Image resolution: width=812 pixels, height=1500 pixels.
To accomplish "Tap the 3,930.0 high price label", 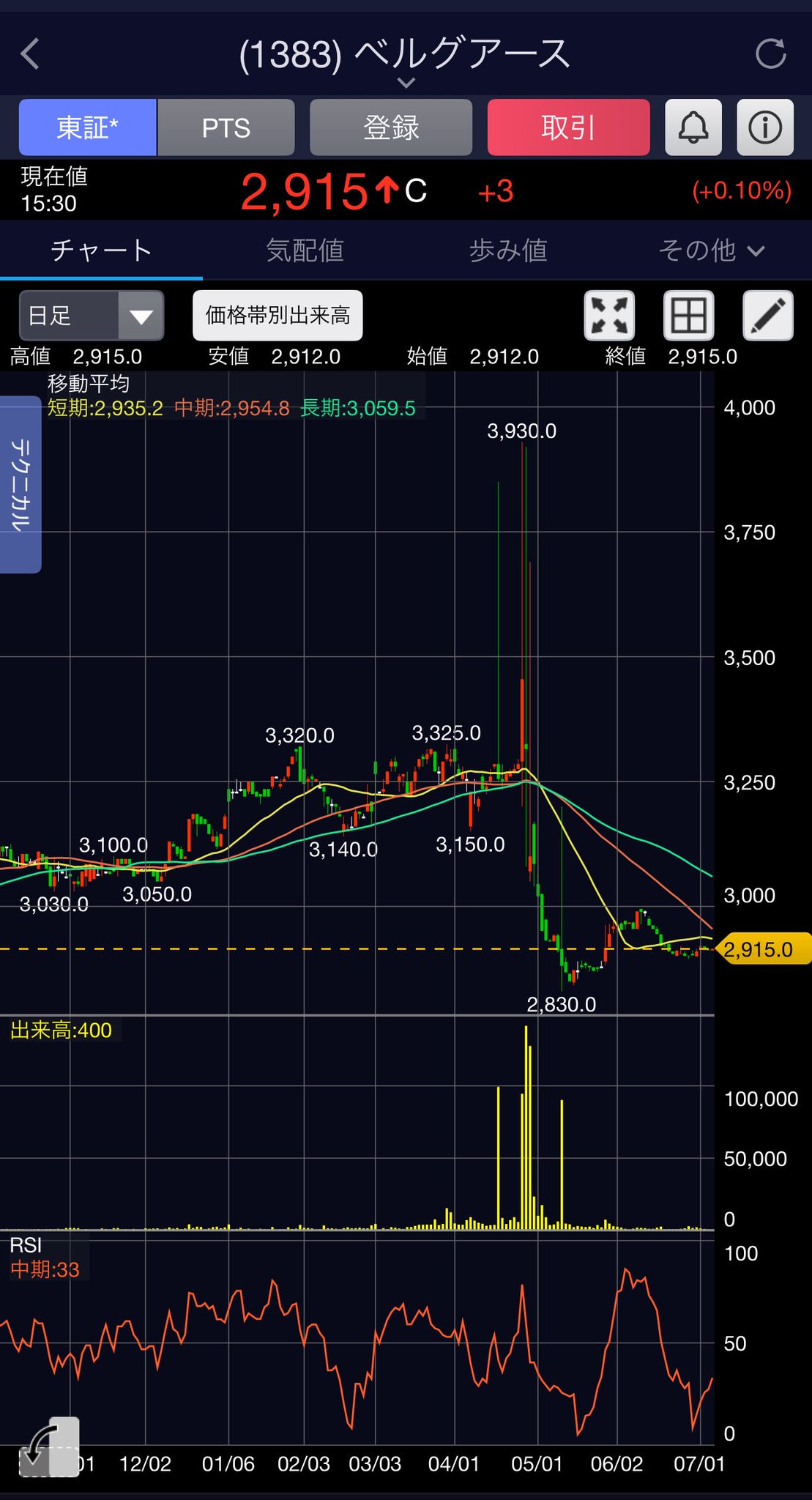I will click(521, 431).
